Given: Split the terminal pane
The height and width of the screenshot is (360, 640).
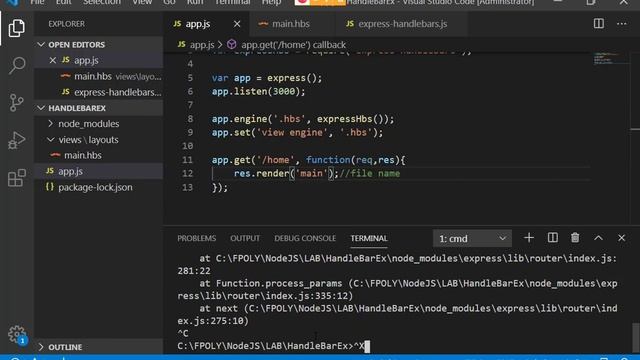Looking at the screenshot, I should click(x=553, y=238).
